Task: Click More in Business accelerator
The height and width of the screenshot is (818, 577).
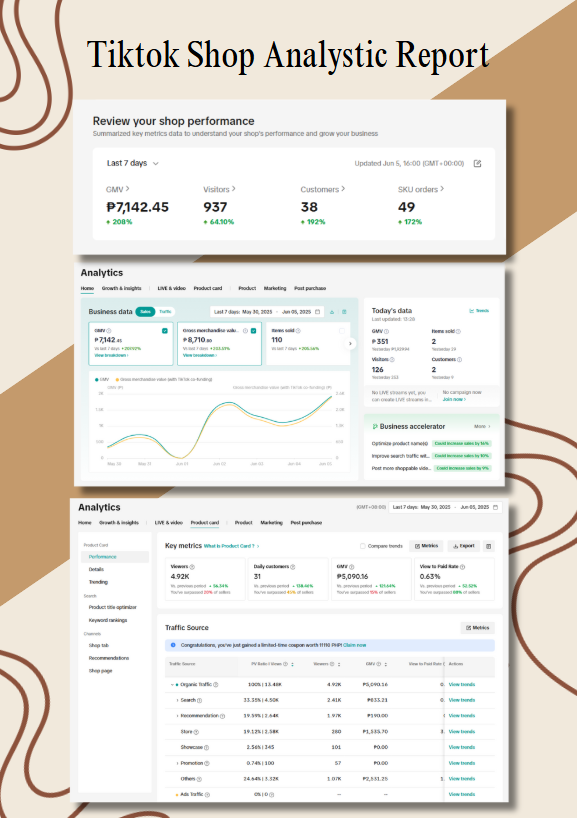Action: pyautogui.click(x=482, y=426)
